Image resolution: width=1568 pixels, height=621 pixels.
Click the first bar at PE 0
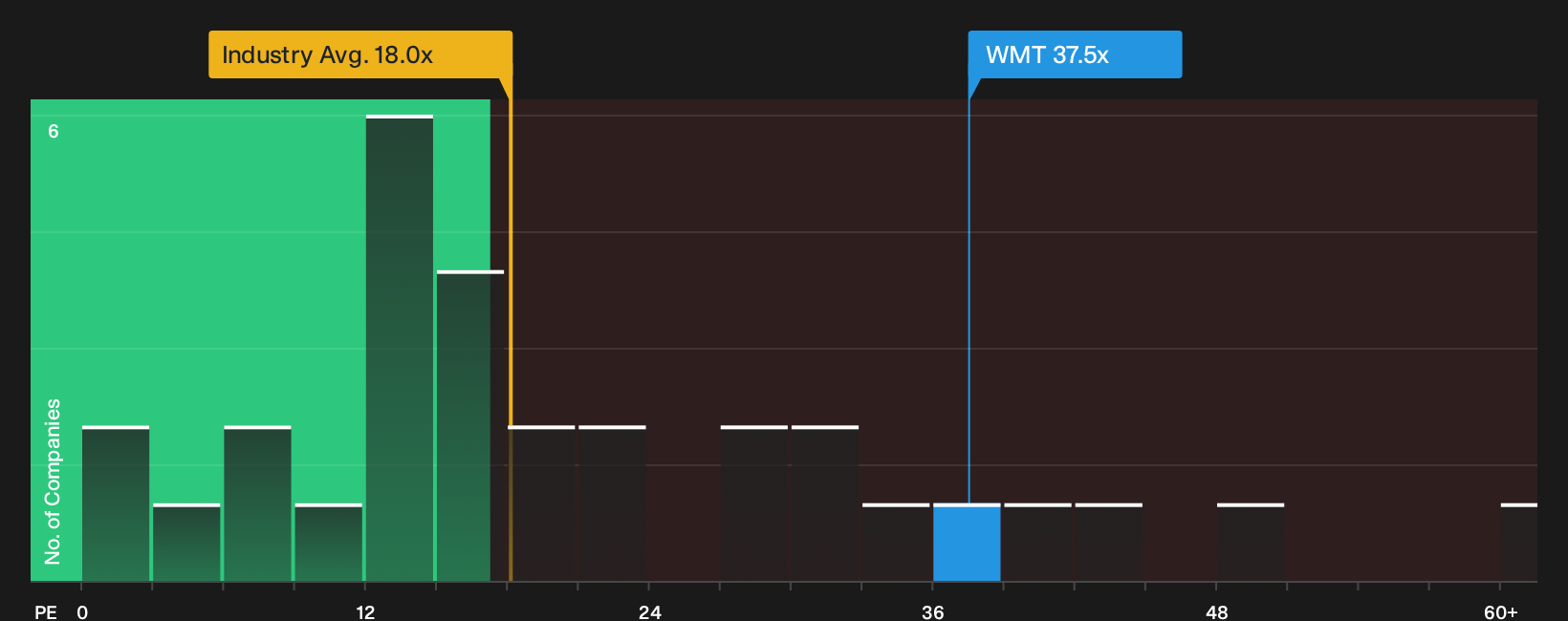pyautogui.click(x=116, y=503)
